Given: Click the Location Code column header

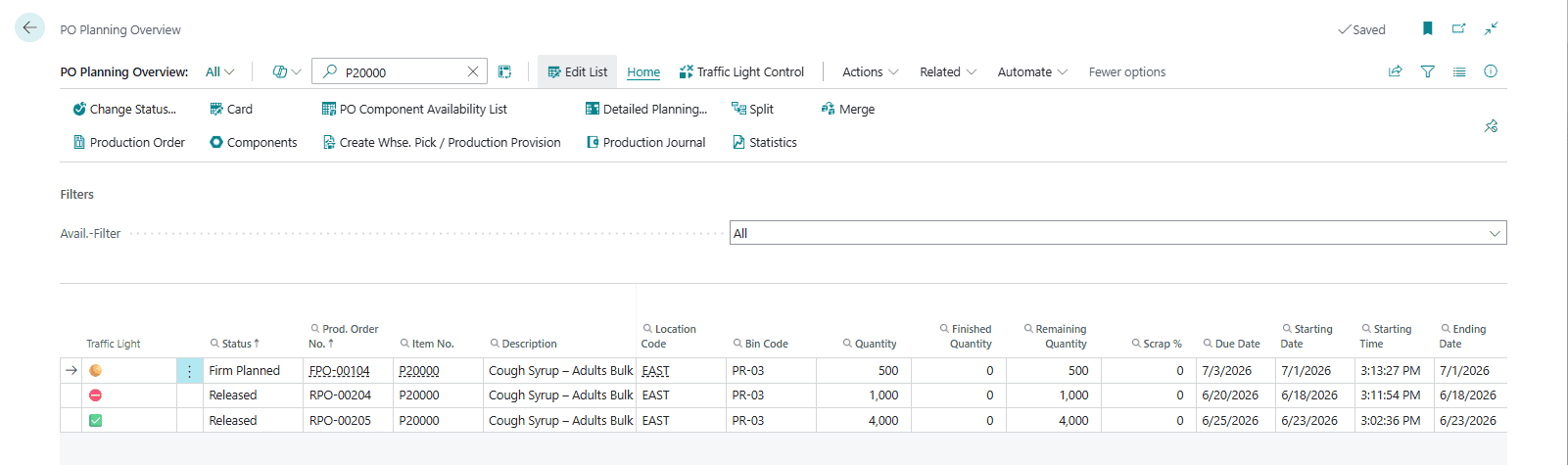Looking at the screenshot, I should (x=670, y=336).
